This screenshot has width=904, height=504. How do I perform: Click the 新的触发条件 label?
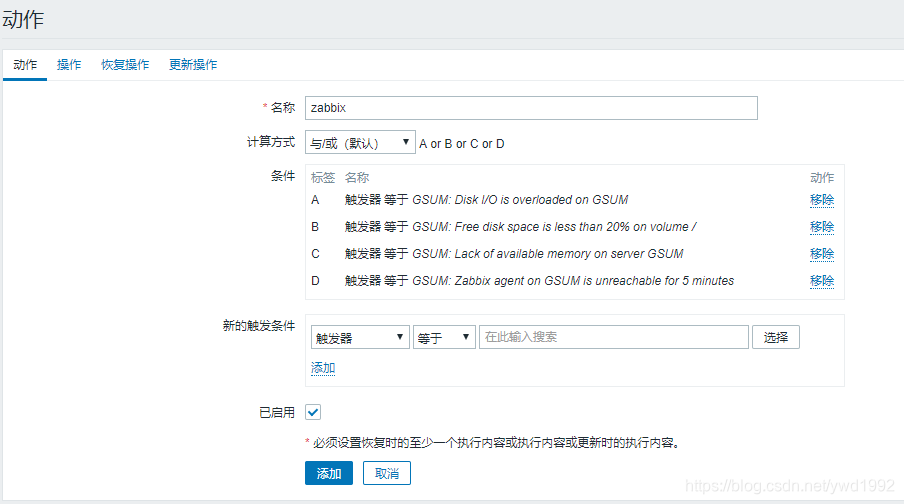pyautogui.click(x=259, y=326)
